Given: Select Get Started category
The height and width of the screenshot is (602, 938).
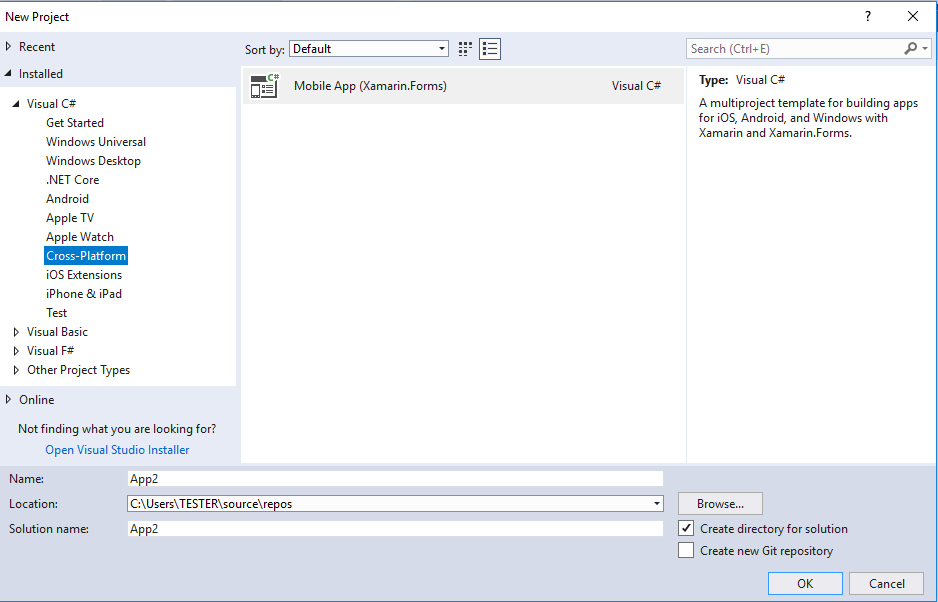Looking at the screenshot, I should (75, 123).
